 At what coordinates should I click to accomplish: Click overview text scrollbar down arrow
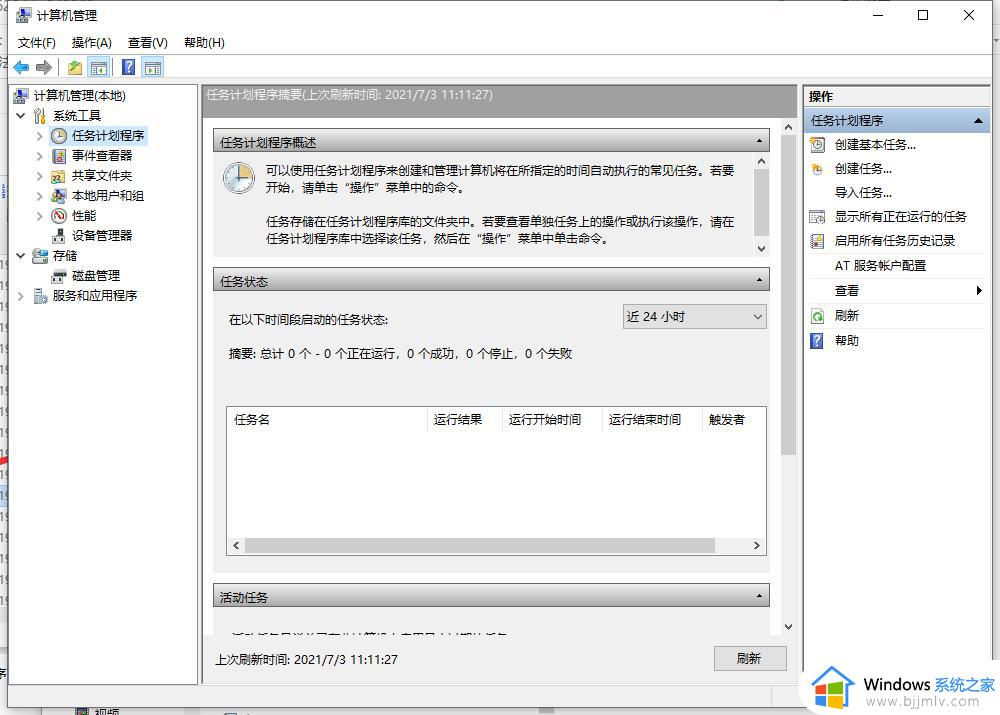[x=761, y=249]
